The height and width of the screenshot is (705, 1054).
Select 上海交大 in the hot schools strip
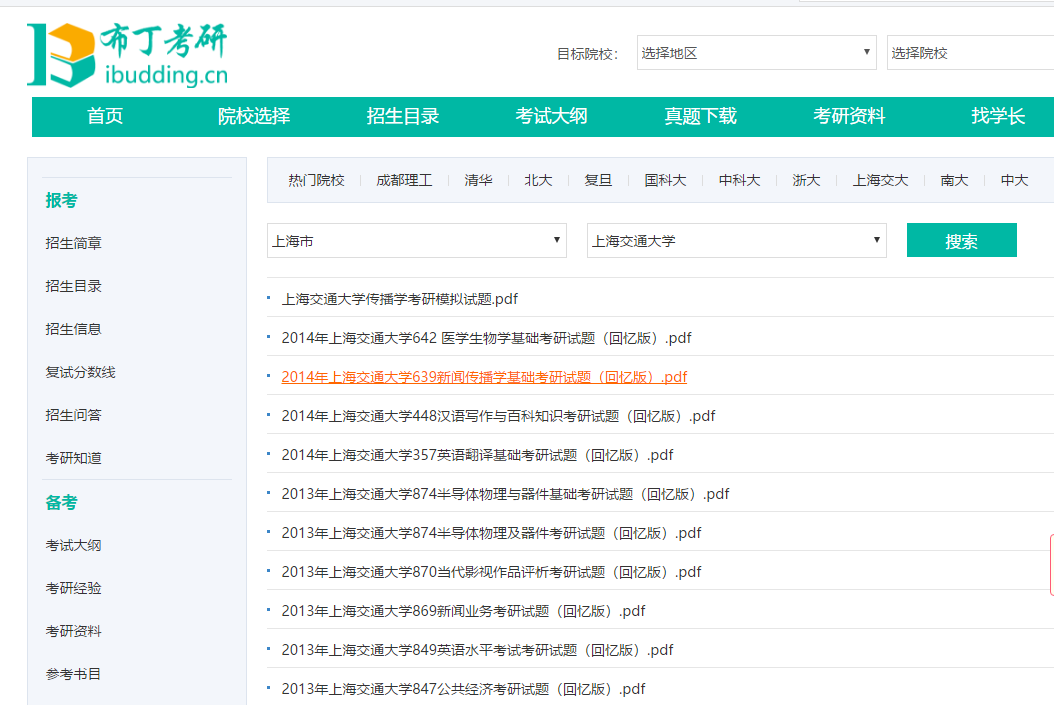click(x=880, y=180)
